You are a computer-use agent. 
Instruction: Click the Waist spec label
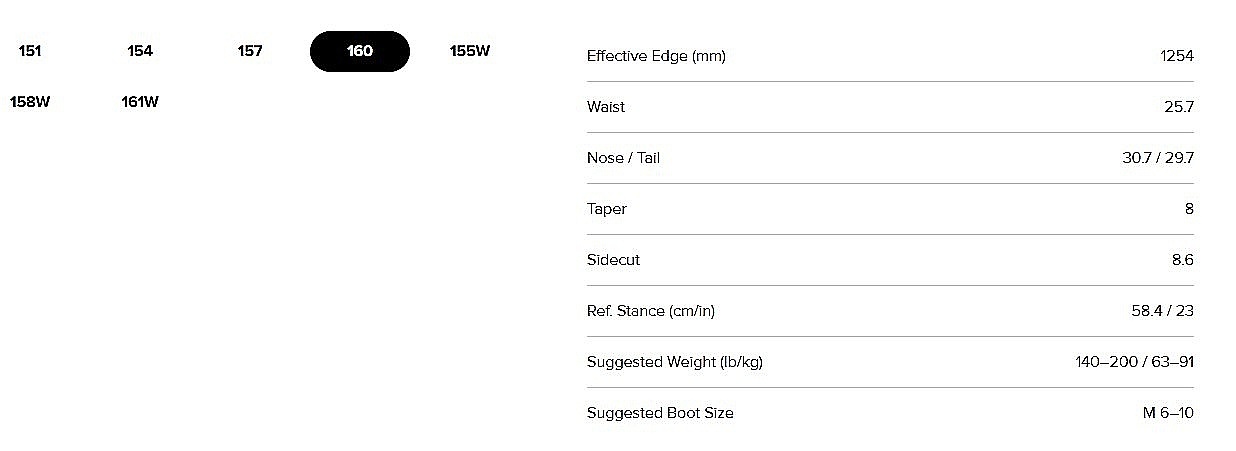(606, 107)
